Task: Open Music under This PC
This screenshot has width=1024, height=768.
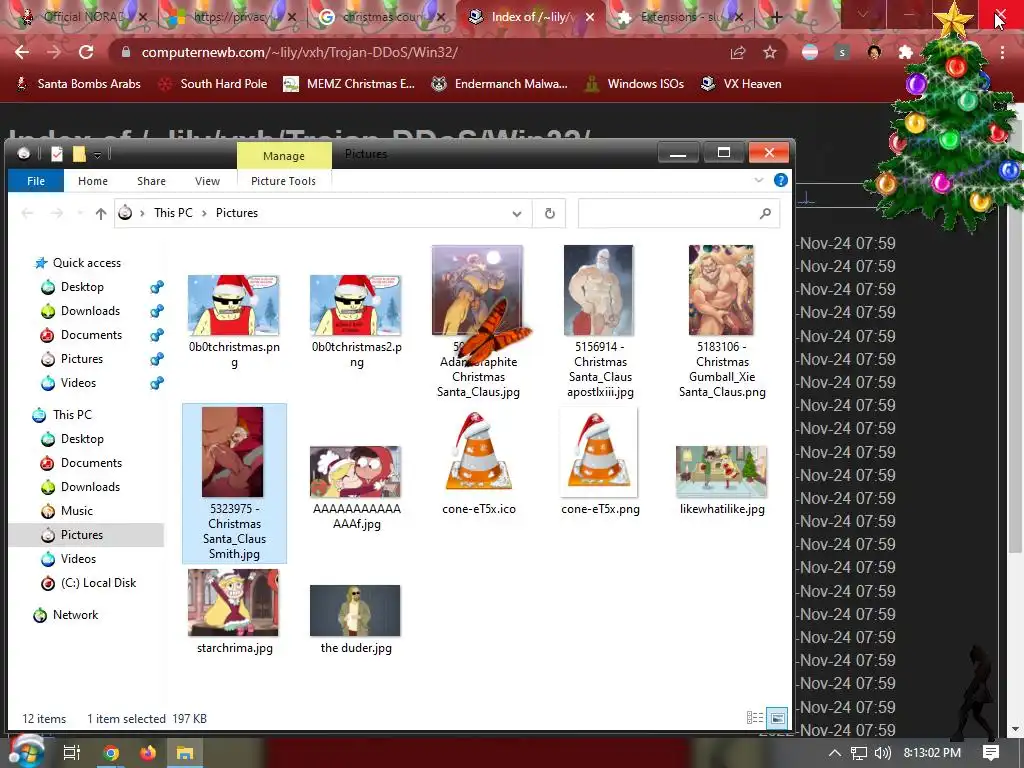Action: pos(76,511)
